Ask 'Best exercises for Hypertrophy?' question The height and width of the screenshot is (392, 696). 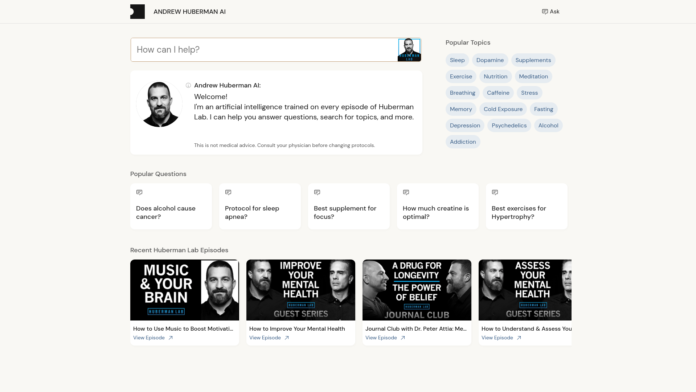pos(526,206)
